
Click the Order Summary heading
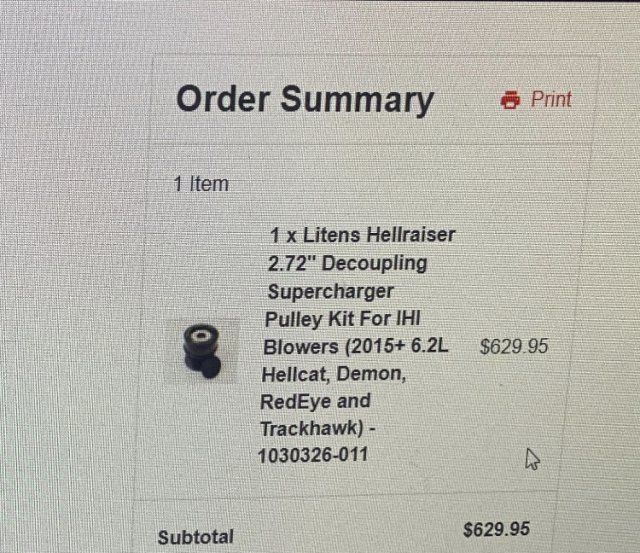tap(305, 99)
